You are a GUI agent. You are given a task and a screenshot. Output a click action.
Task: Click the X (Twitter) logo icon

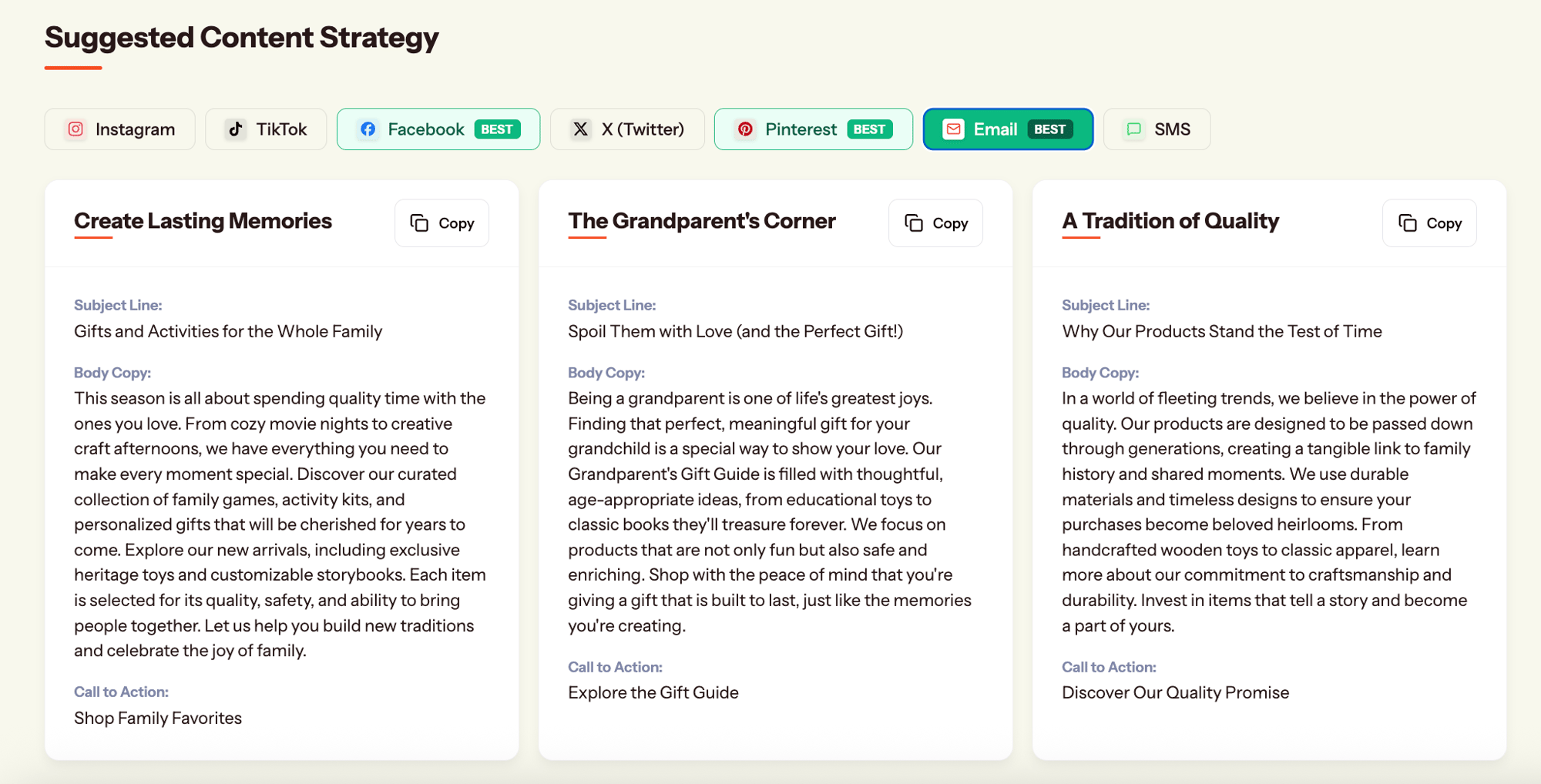(x=581, y=129)
